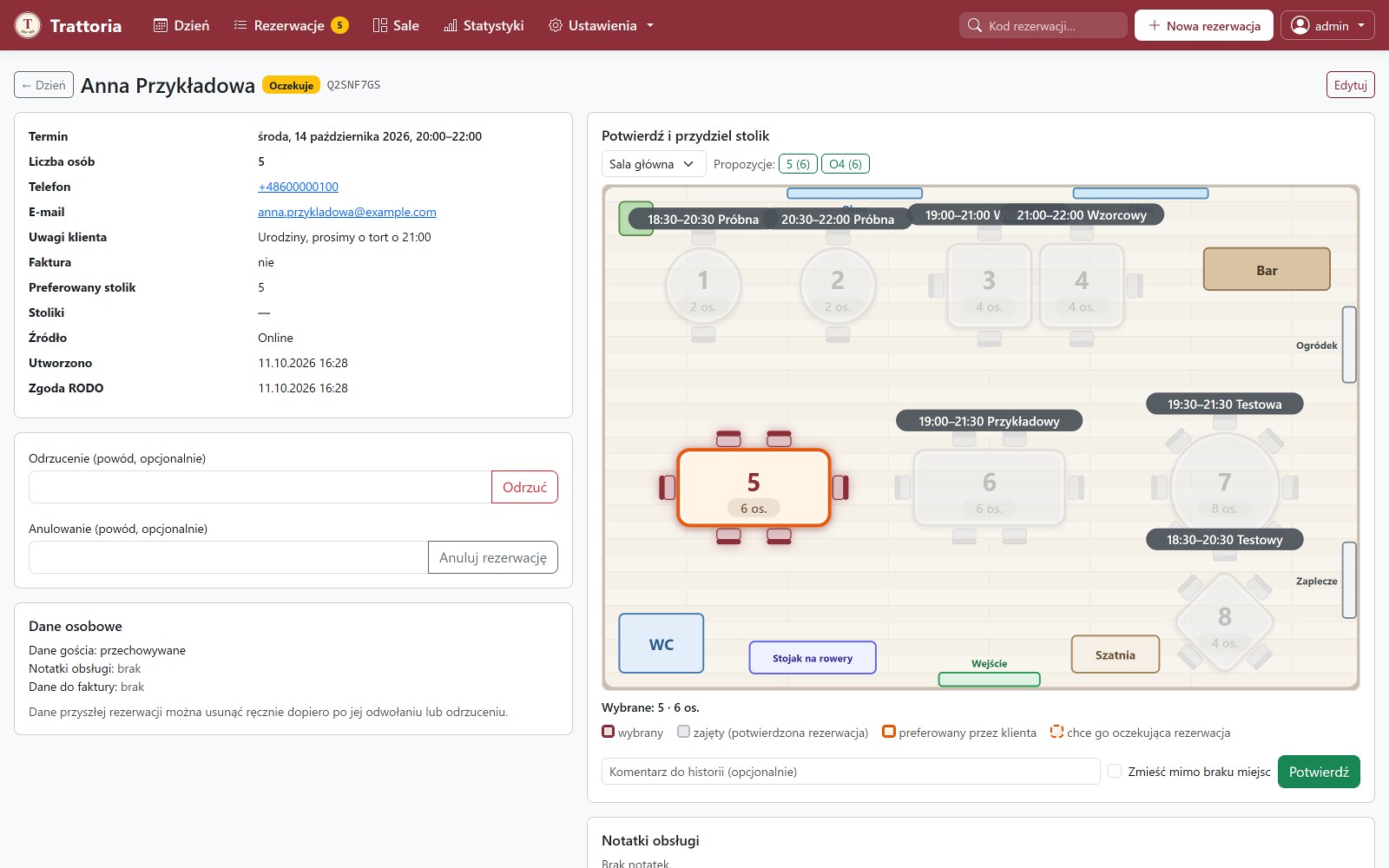Click the Komentarz do historii input field

point(851,772)
